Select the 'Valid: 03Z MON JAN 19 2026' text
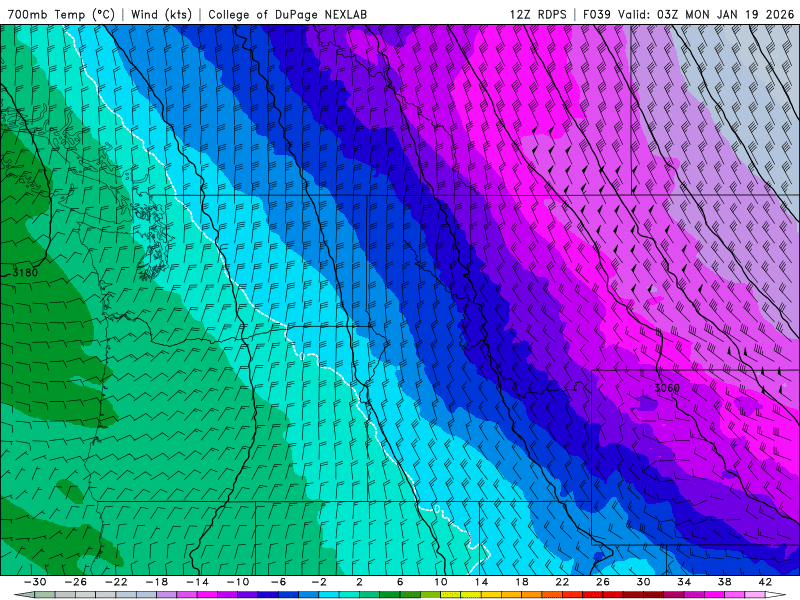The height and width of the screenshot is (600, 800). pyautogui.click(x=706, y=14)
